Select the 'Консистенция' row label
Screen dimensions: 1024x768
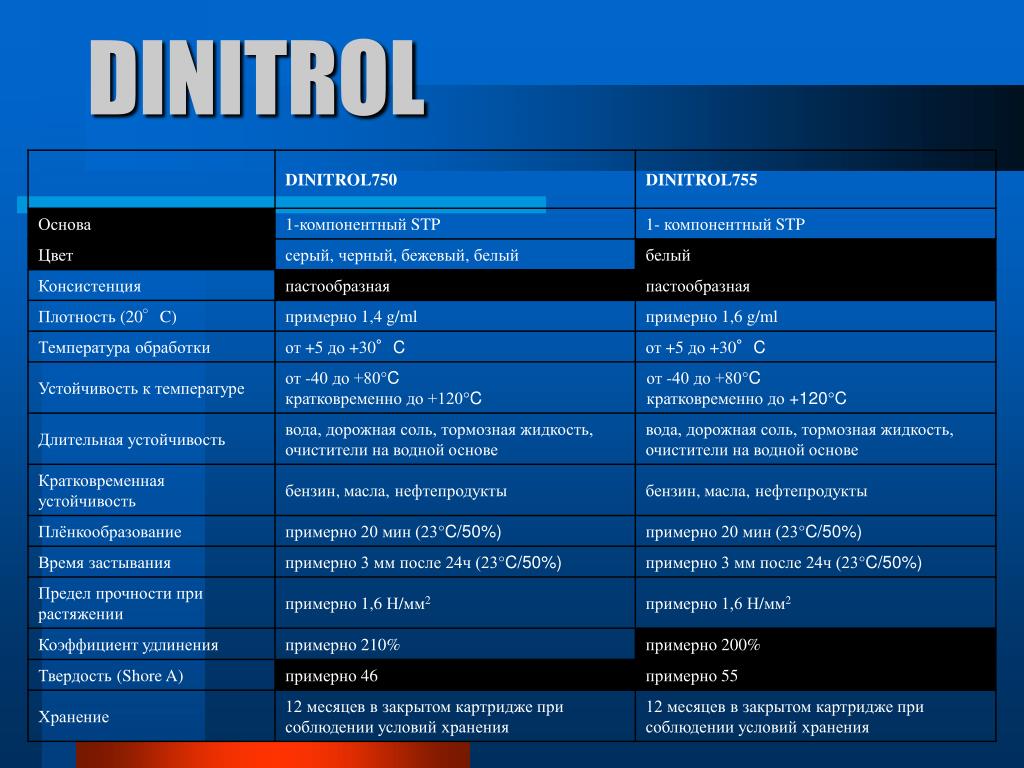click(x=89, y=286)
